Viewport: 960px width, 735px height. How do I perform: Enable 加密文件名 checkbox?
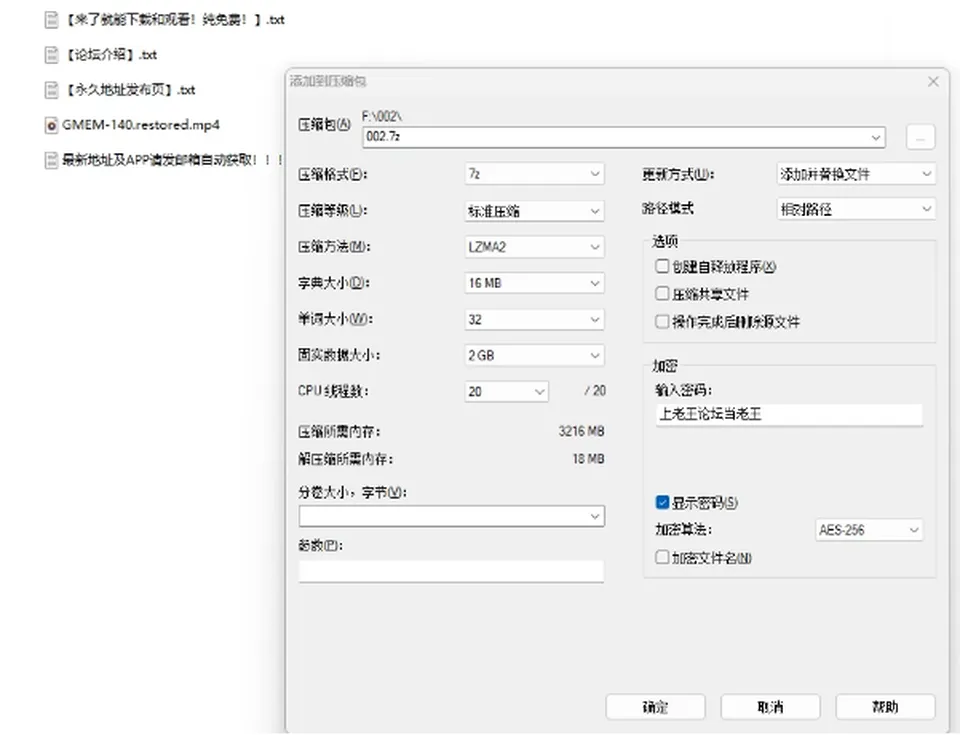coord(662,557)
